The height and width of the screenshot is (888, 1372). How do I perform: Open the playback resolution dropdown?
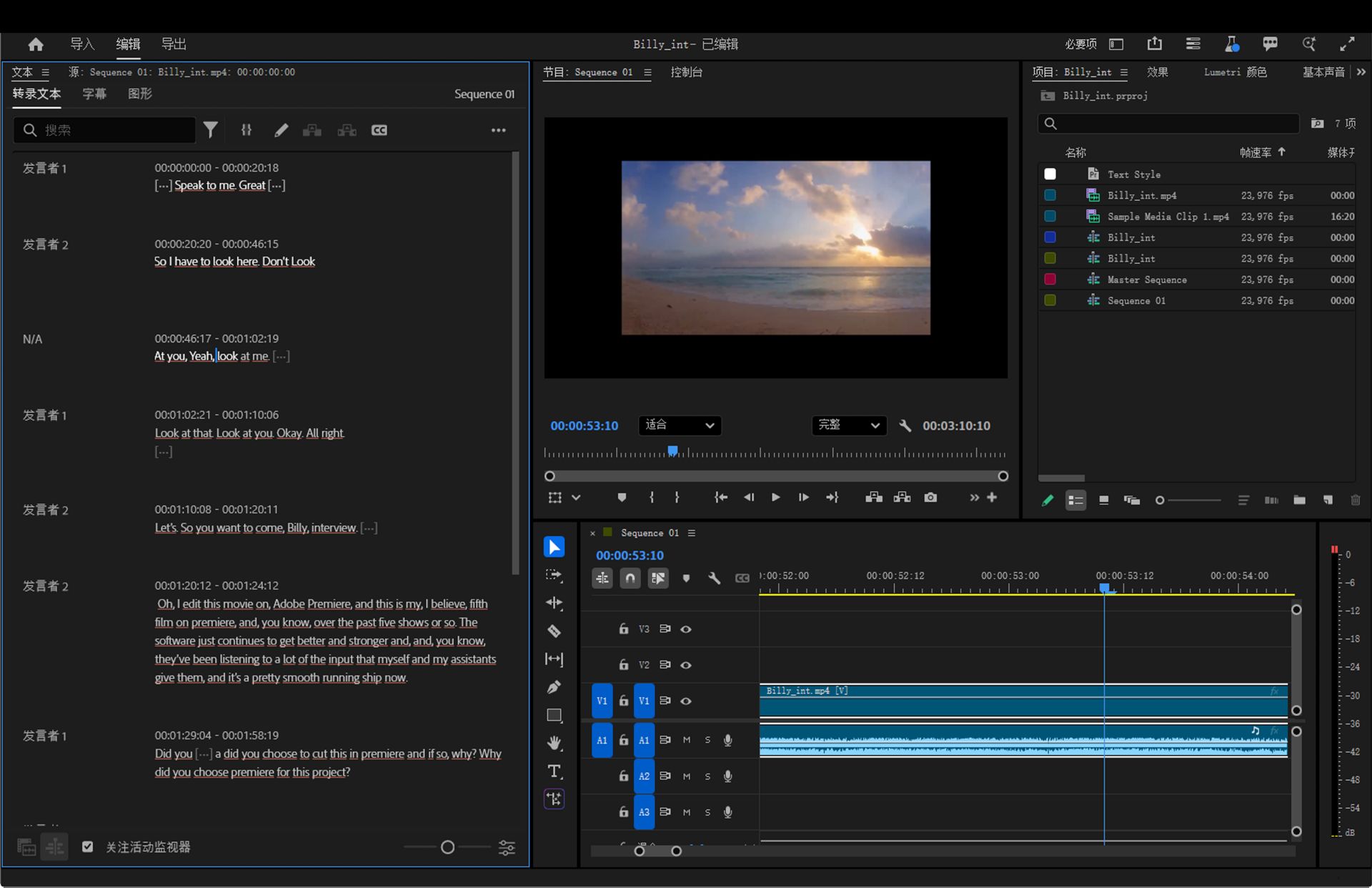pyautogui.click(x=849, y=425)
